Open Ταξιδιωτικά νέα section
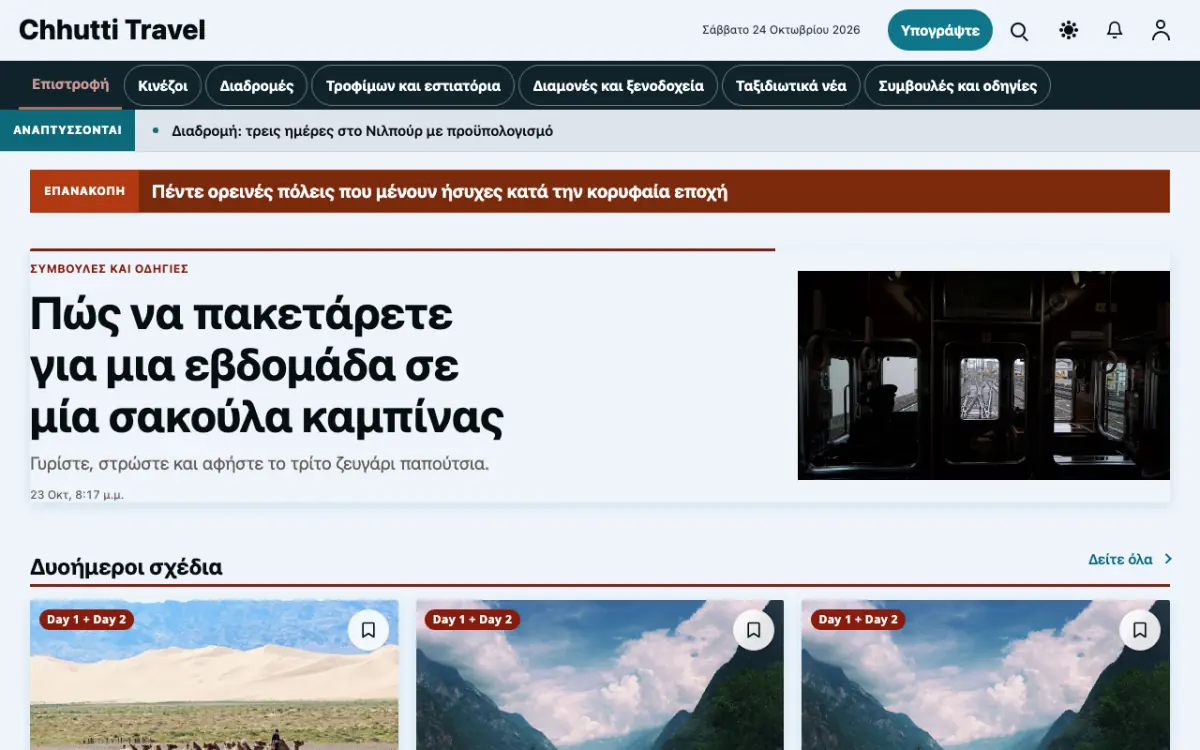This screenshot has width=1200, height=750. click(791, 86)
